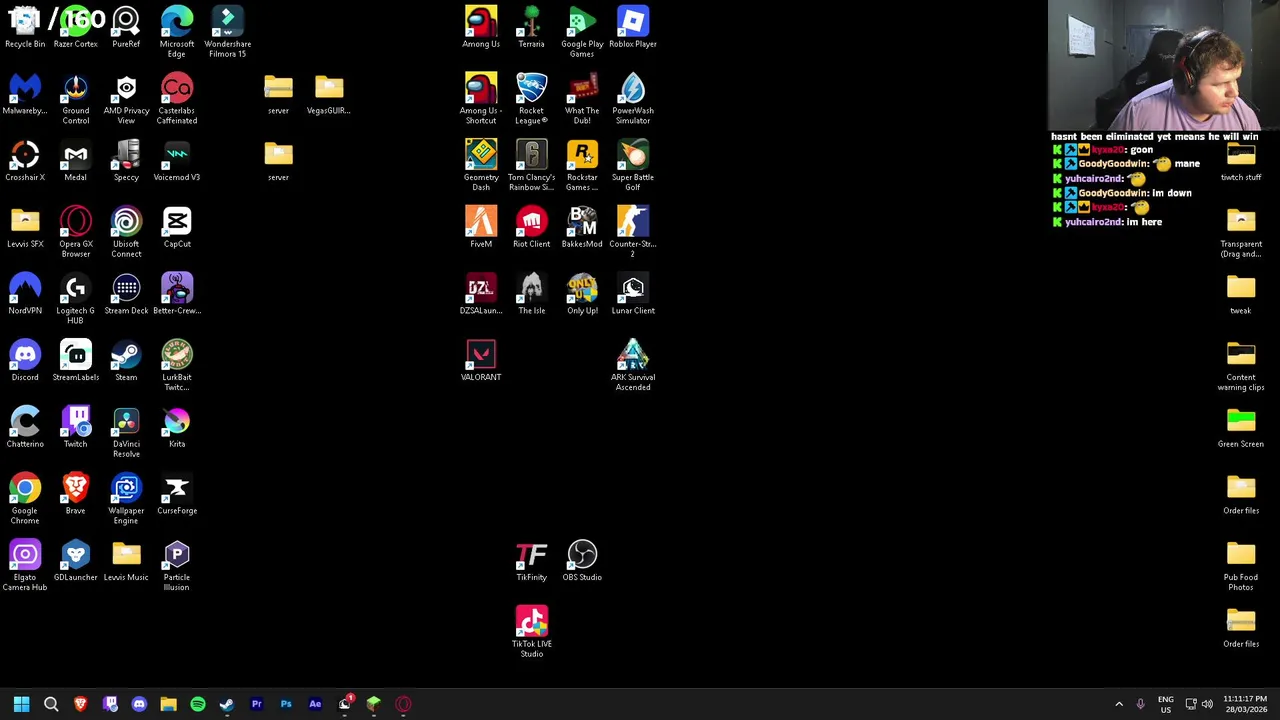The image size is (1280, 720).
Task: Open TikTok LIVE Studio shortcut
Action: [532, 633]
